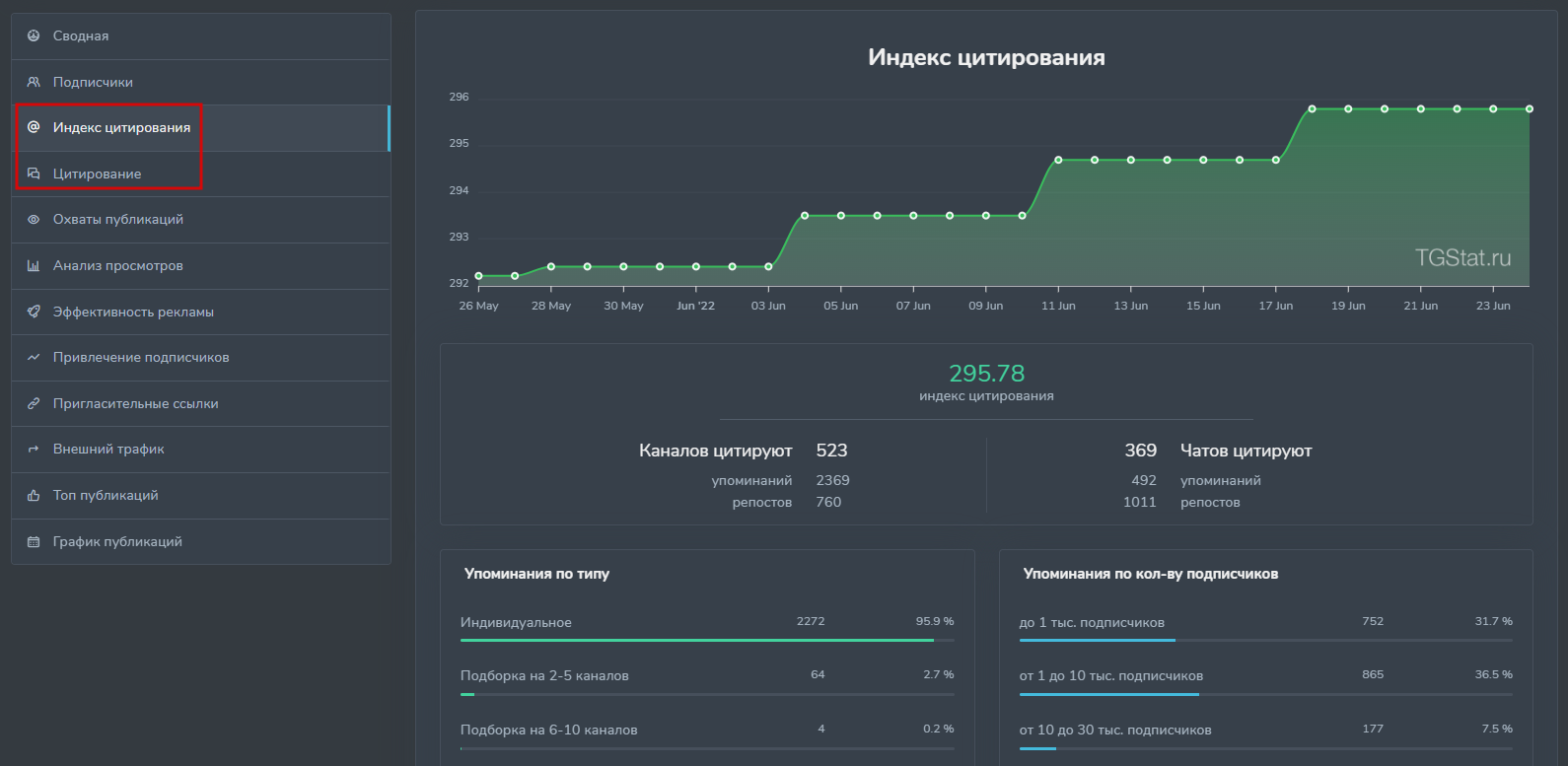
Task: Click the Индекс цитирования @ icon
Action: [34, 127]
